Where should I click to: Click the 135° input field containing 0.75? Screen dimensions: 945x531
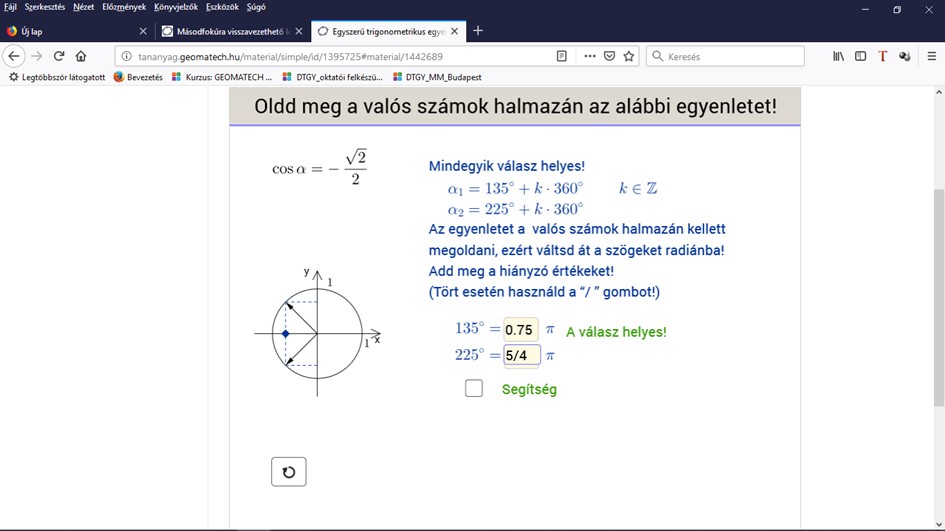pyautogui.click(x=520, y=330)
